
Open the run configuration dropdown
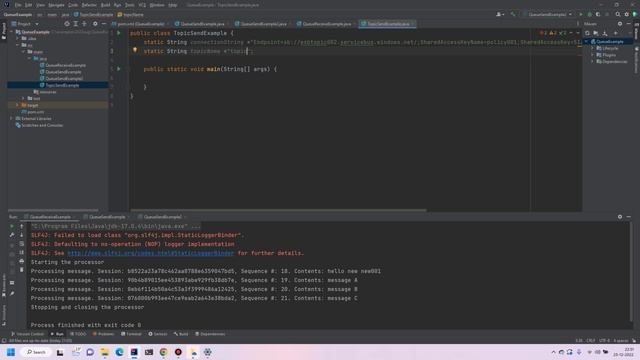(x=547, y=14)
